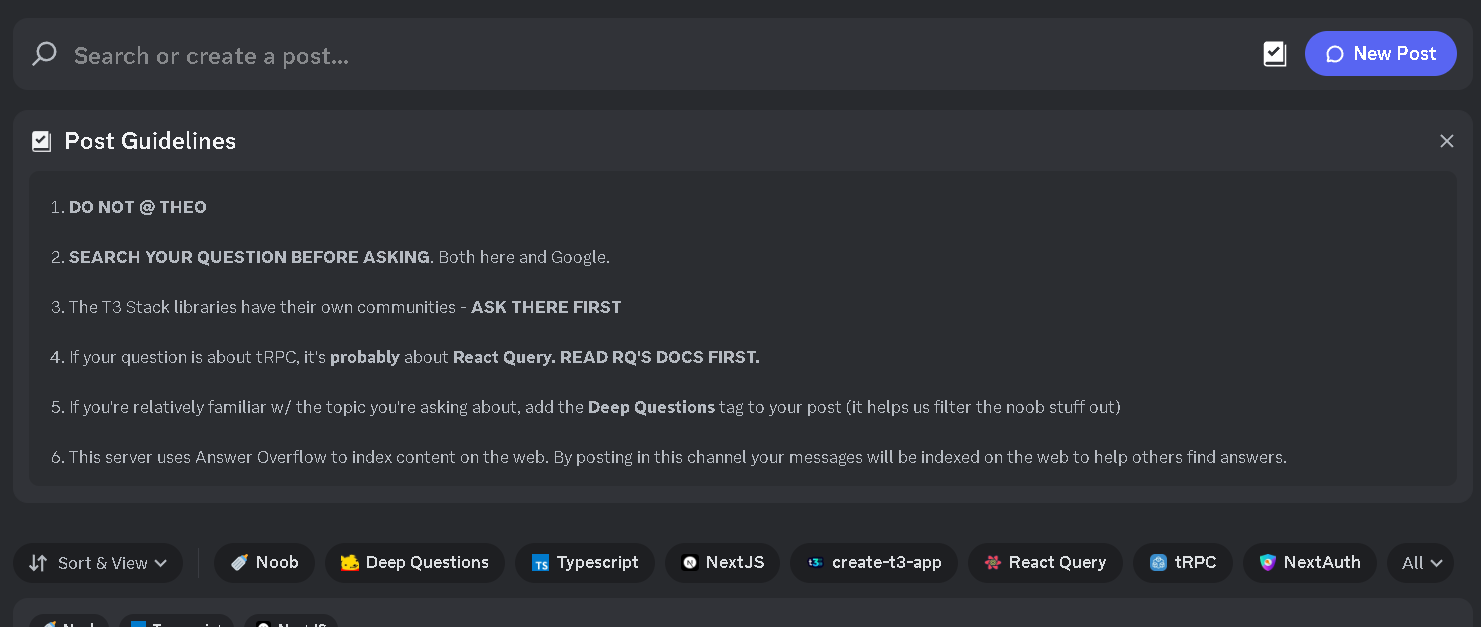Click the create-t3-app logo icon

[815, 563]
